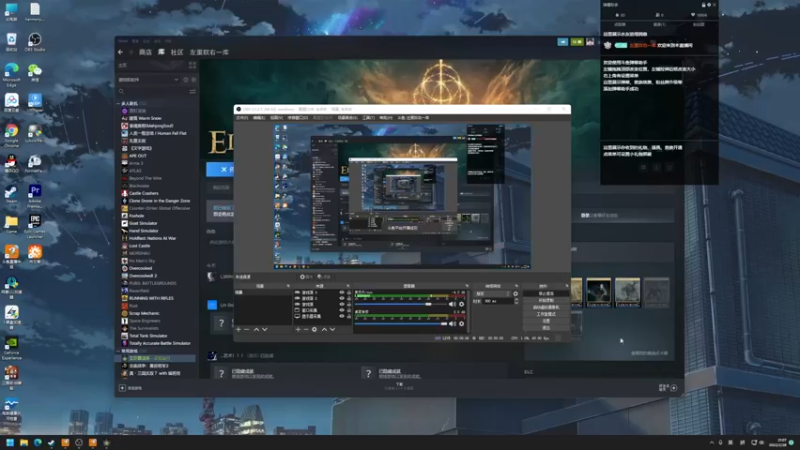This screenshot has height=450, width=800.
Task: Toggle visibility of 窗口采集 source
Action: (x=342, y=310)
